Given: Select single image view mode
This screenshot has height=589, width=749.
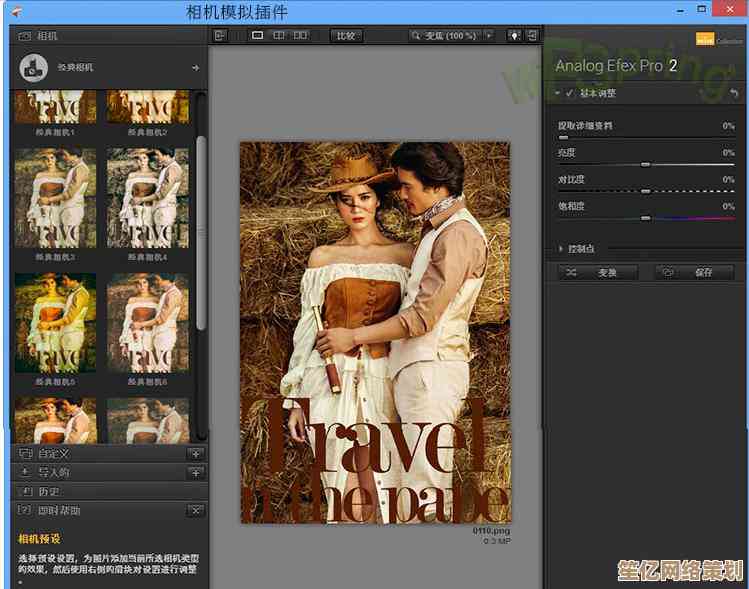Looking at the screenshot, I should point(257,35).
